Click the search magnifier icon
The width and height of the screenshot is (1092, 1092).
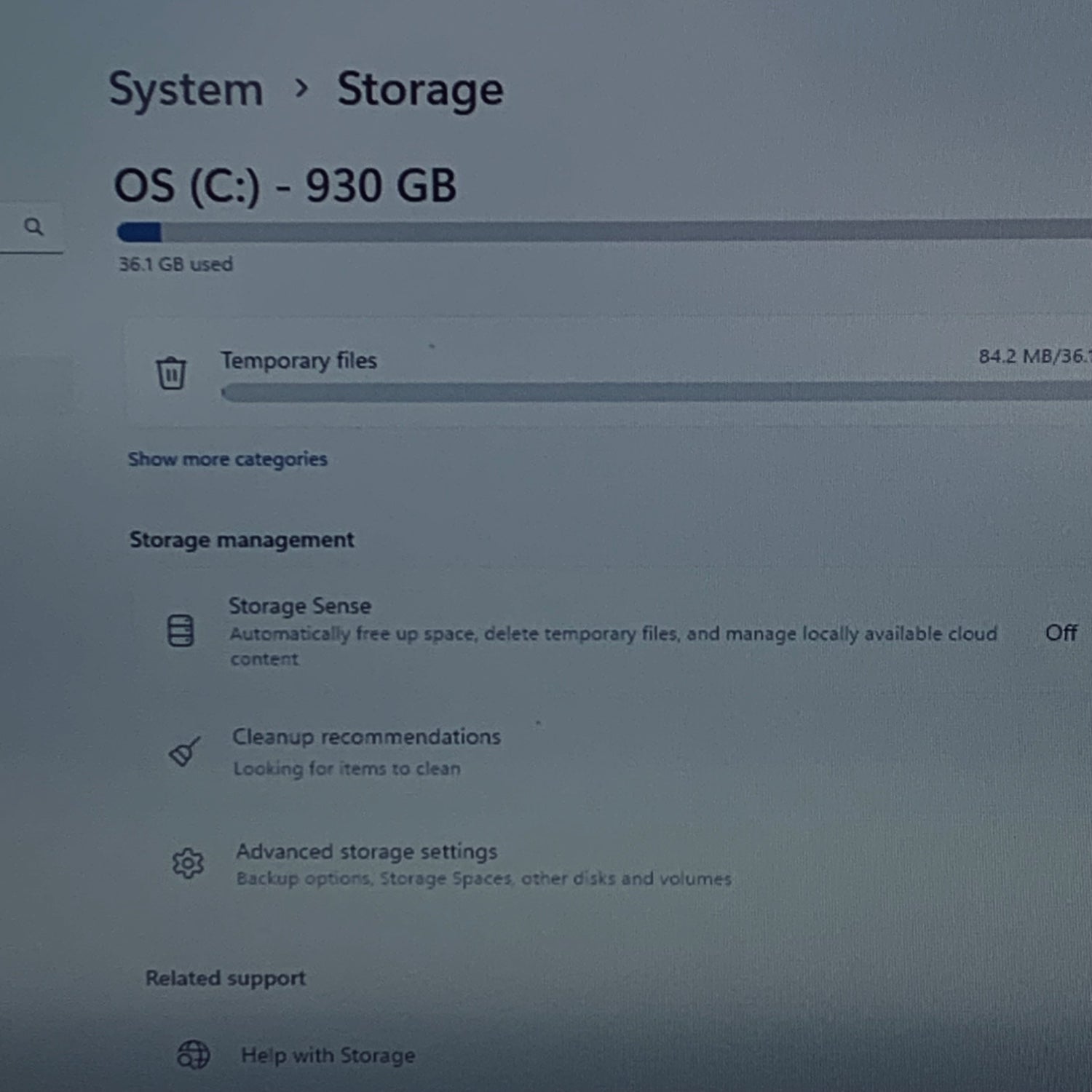[x=33, y=227]
